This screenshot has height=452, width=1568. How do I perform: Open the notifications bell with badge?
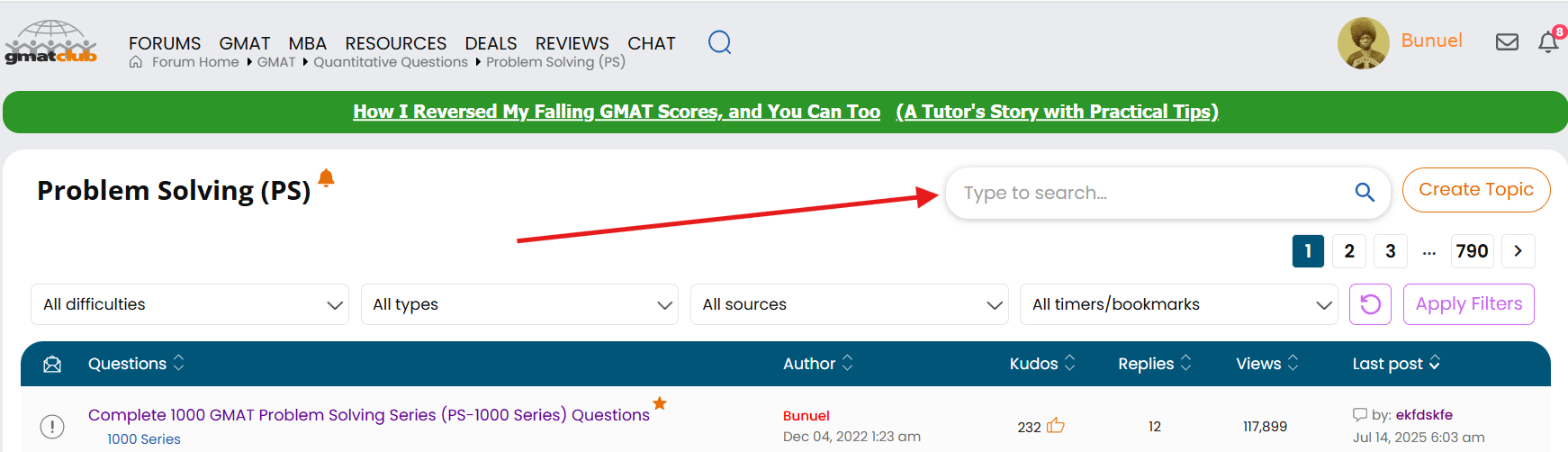[x=1548, y=42]
